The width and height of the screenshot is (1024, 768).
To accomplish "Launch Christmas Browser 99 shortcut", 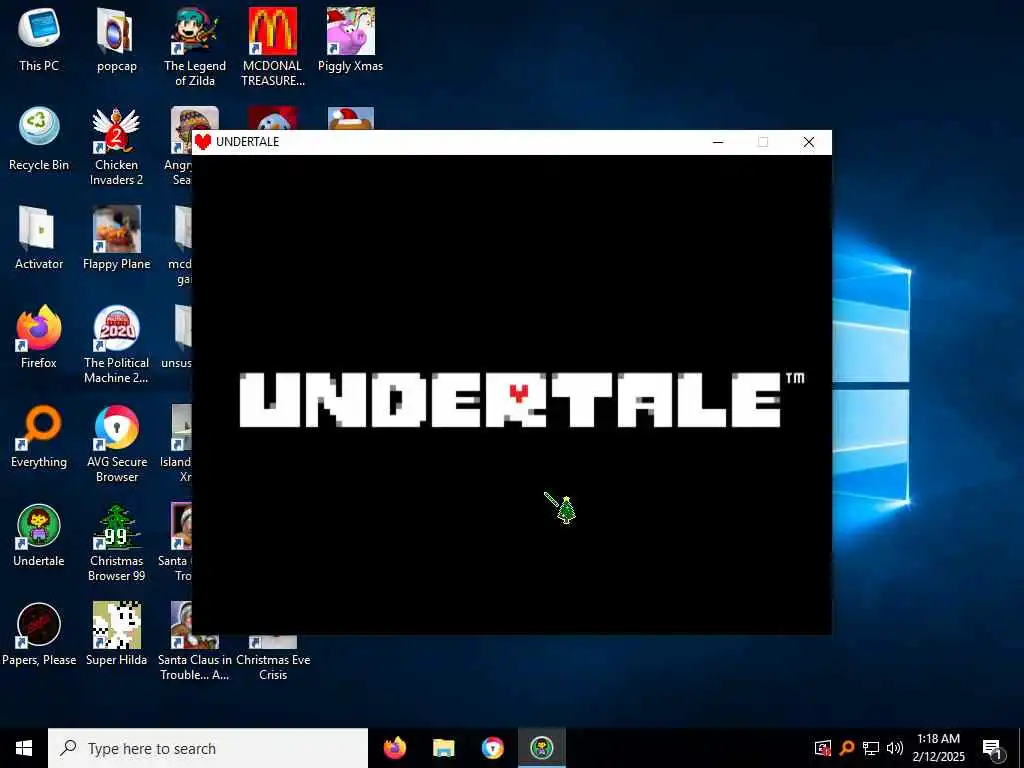I will [116, 541].
